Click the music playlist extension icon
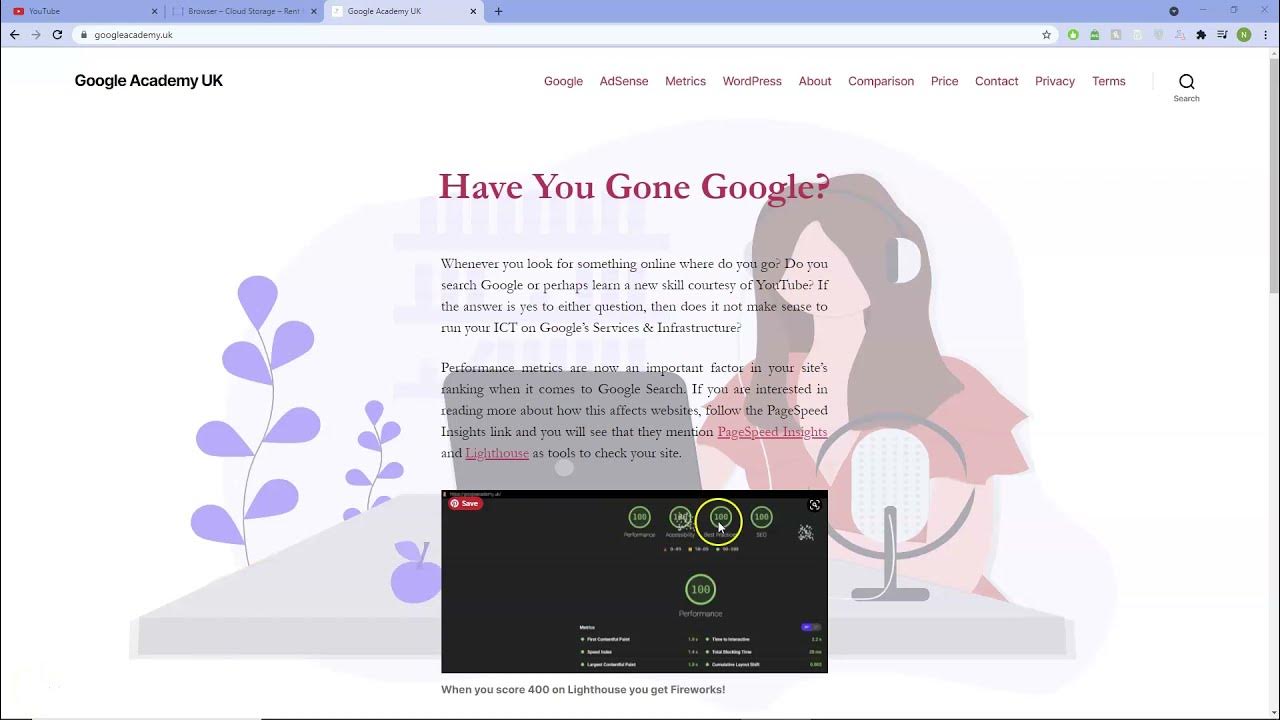 coord(1223,34)
